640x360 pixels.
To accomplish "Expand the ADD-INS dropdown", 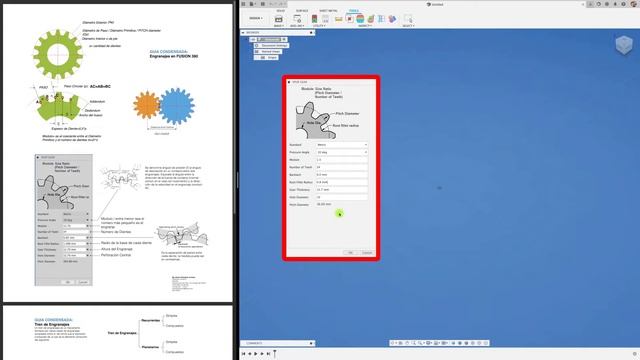I will [x=297, y=26].
